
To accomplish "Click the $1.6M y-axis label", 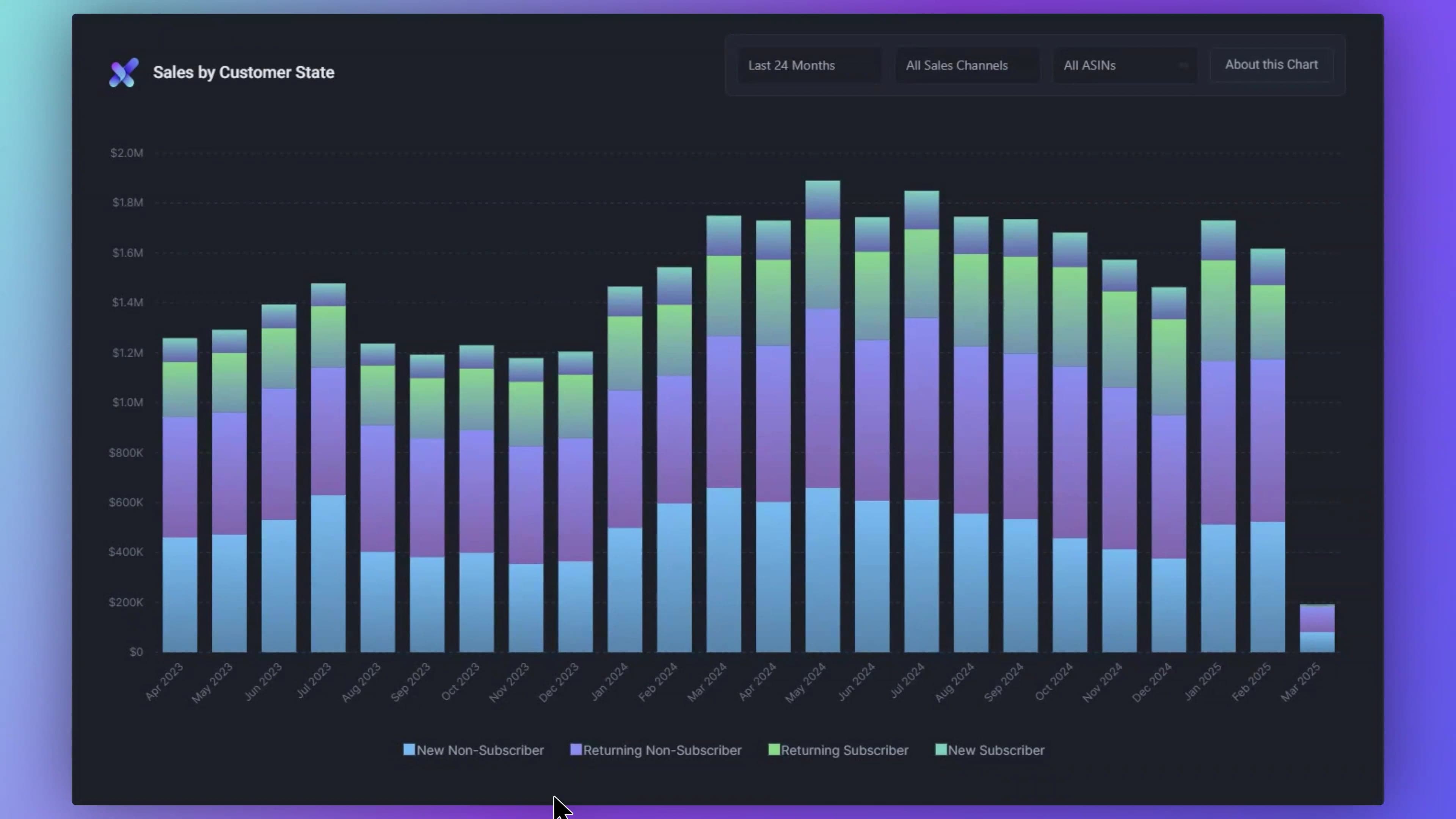I will [x=128, y=253].
